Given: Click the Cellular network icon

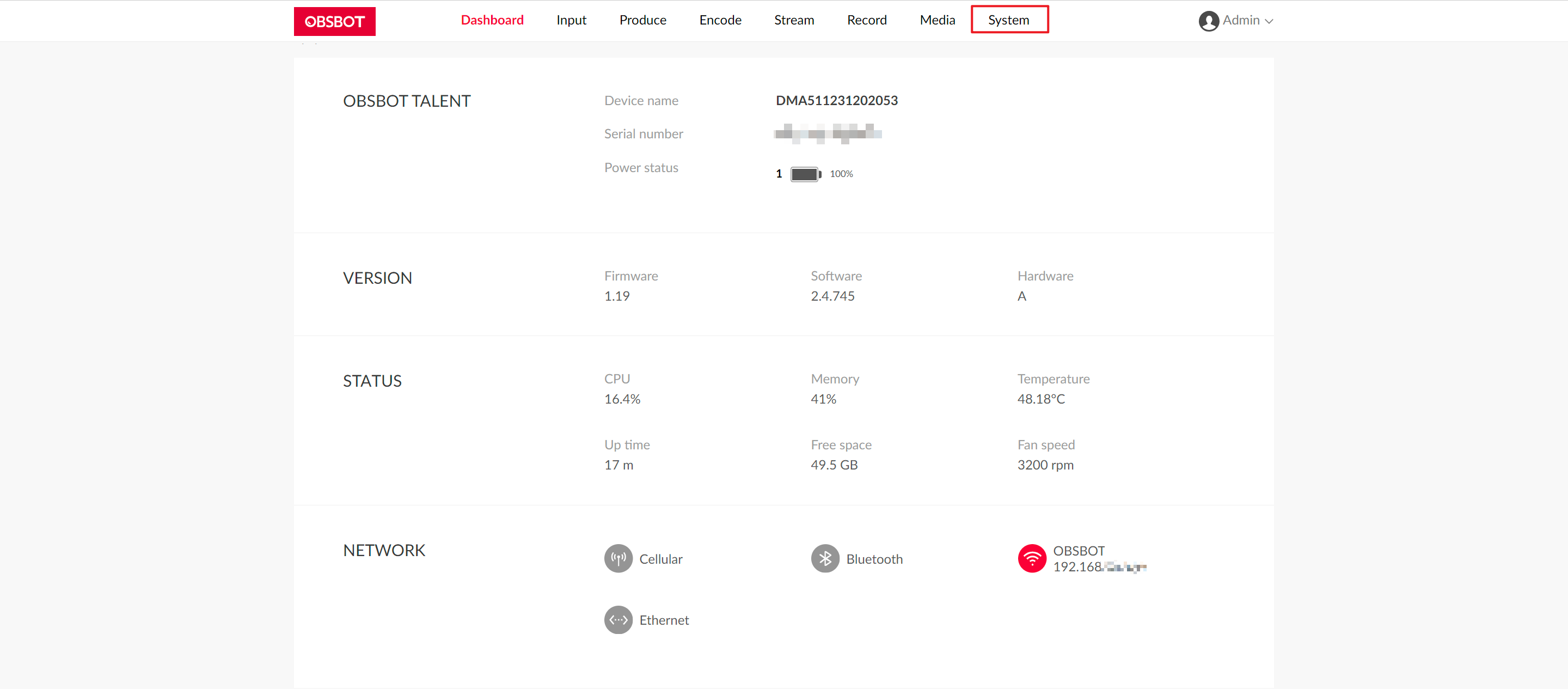Looking at the screenshot, I should pyautogui.click(x=618, y=559).
